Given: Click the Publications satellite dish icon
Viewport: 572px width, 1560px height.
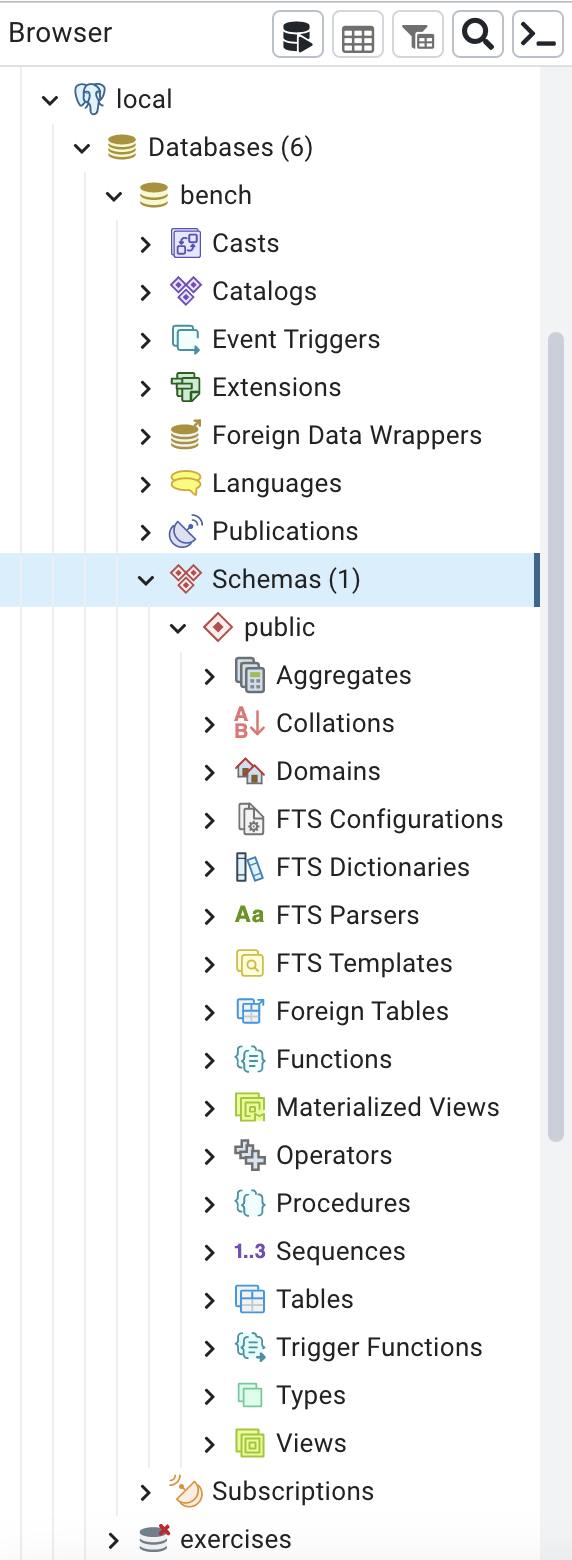Looking at the screenshot, I should tap(186, 531).
